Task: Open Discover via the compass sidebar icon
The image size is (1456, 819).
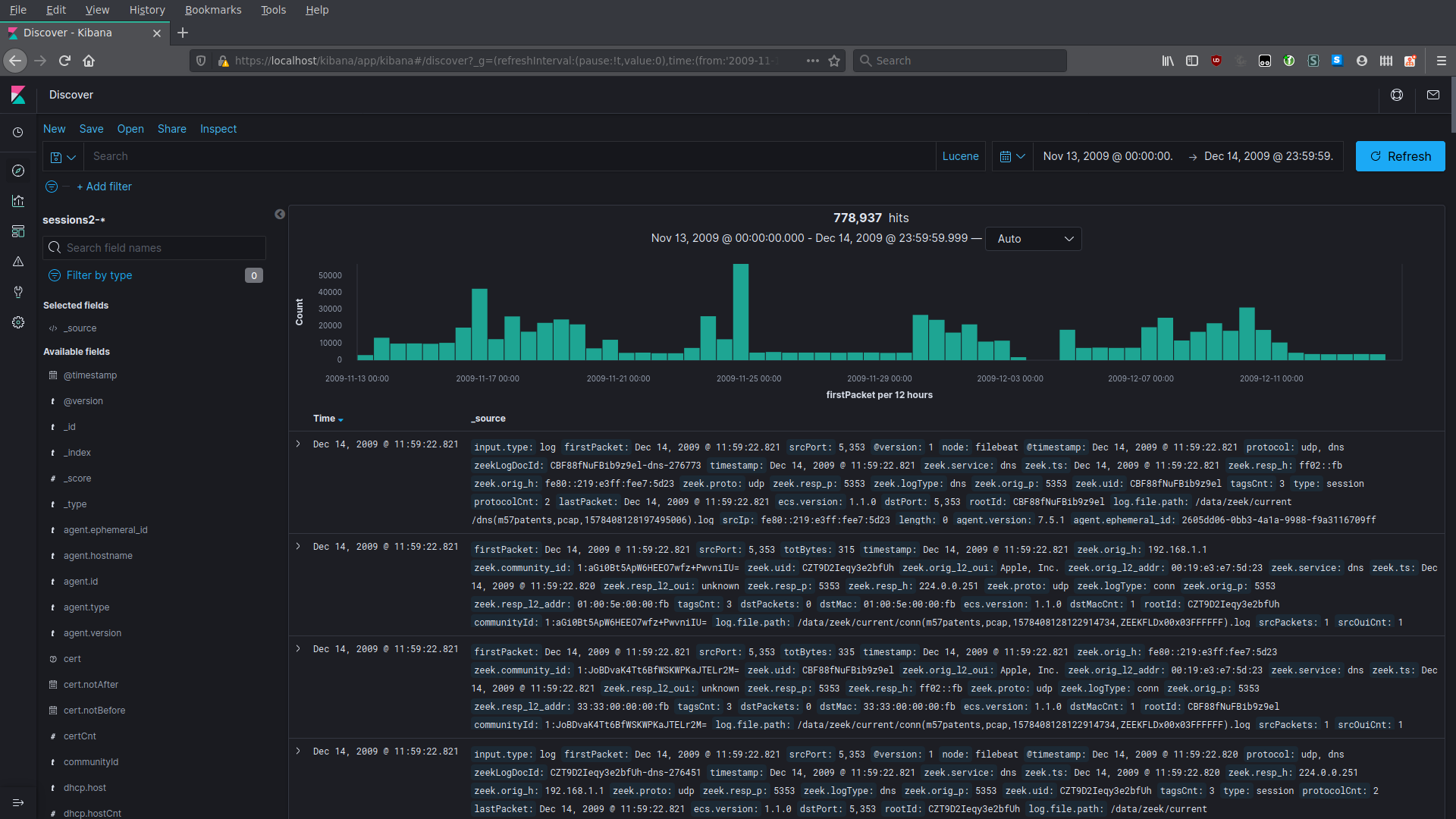Action: (x=17, y=171)
